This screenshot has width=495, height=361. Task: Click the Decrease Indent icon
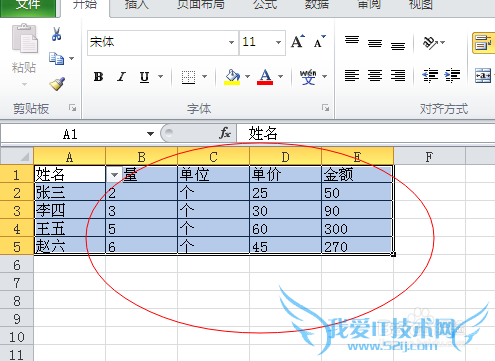click(x=430, y=76)
